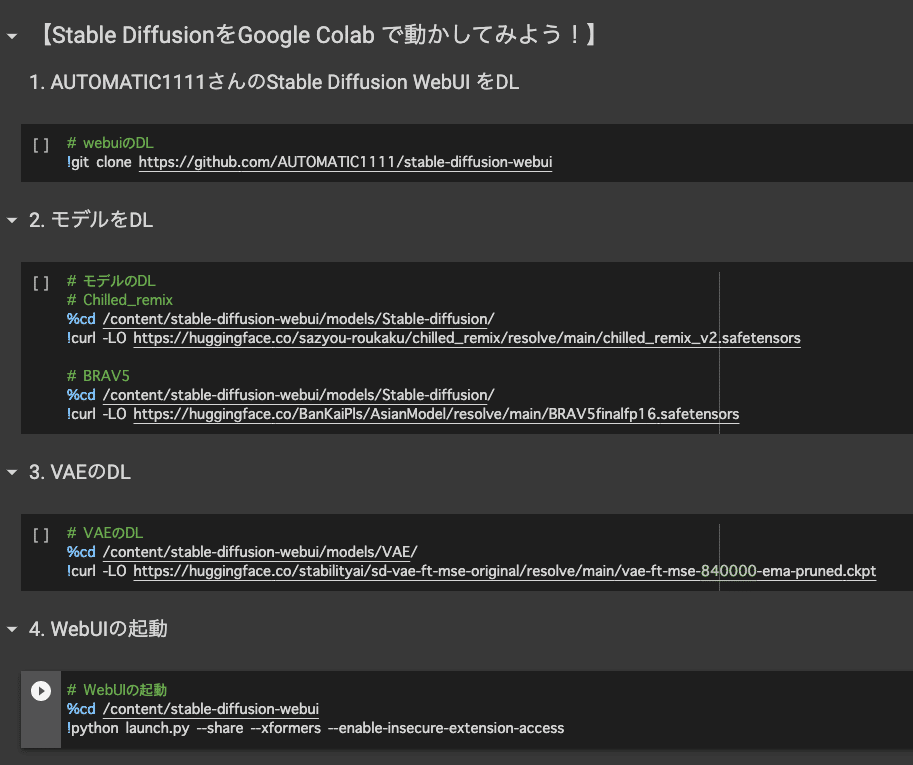This screenshot has width=913, height=765.
Task: Click the git clone command text
Action: (x=99, y=162)
